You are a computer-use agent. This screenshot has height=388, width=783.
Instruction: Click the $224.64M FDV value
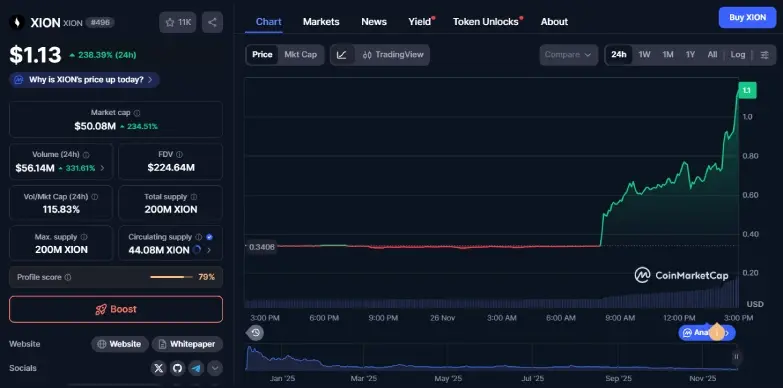coord(171,168)
